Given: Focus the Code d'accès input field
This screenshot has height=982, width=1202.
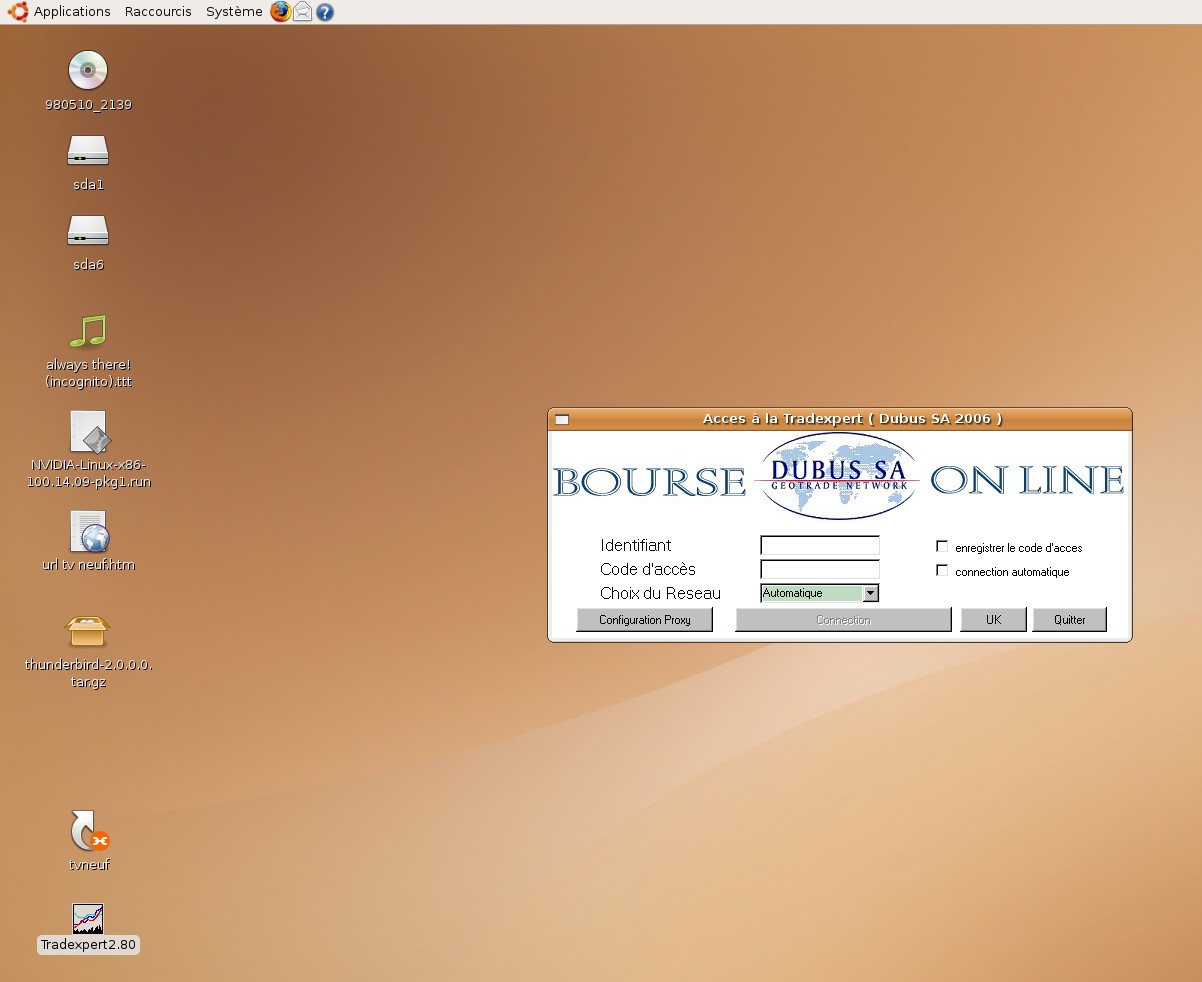Looking at the screenshot, I should point(820,570).
